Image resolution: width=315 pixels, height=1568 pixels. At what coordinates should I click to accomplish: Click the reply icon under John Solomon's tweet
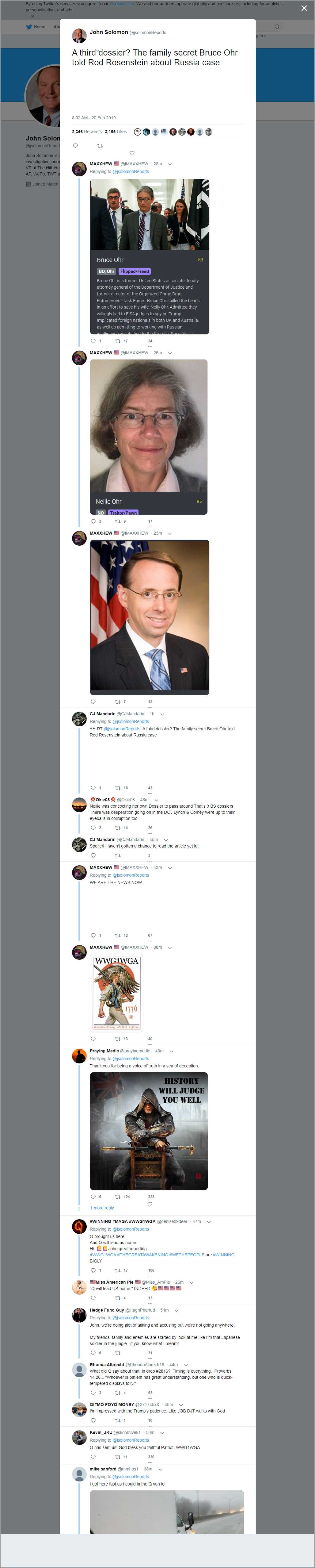click(75, 145)
